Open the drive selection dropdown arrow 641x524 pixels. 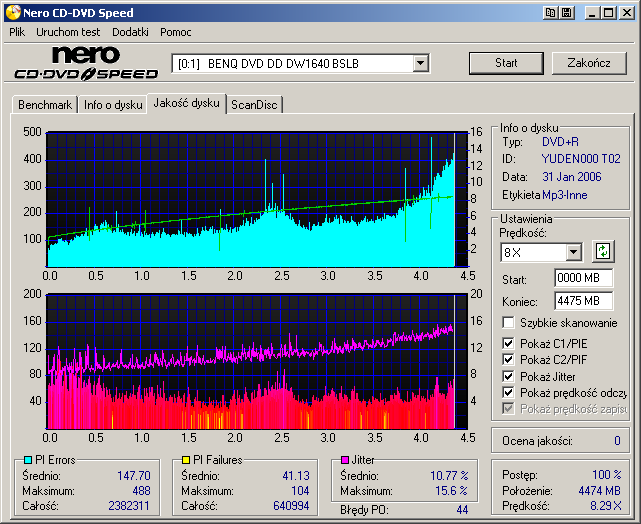[x=420, y=63]
